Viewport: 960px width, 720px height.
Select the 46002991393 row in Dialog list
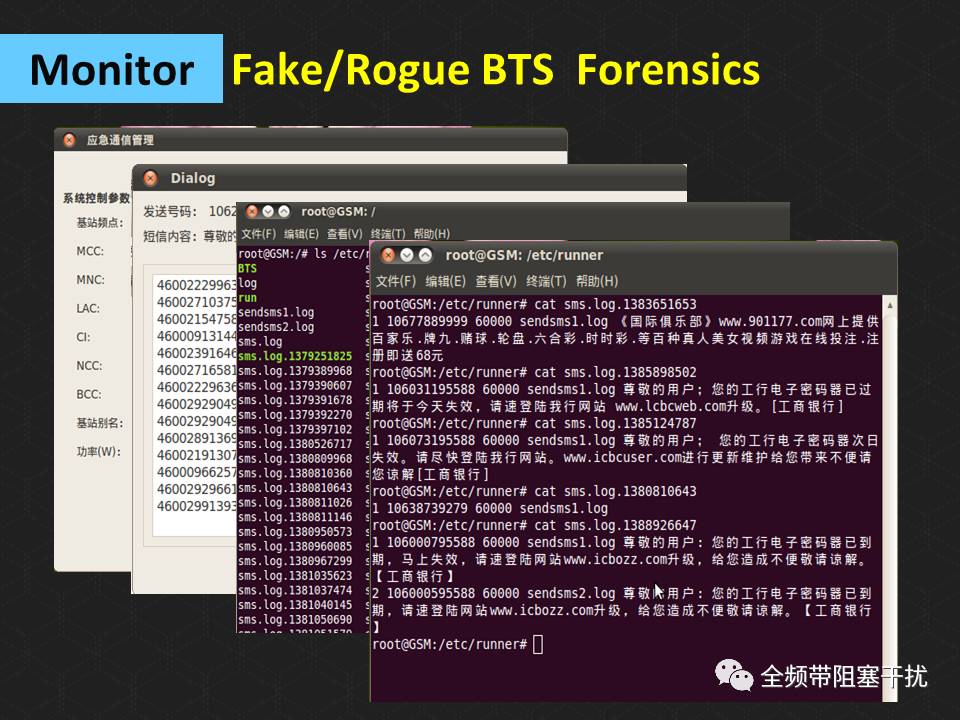196,506
